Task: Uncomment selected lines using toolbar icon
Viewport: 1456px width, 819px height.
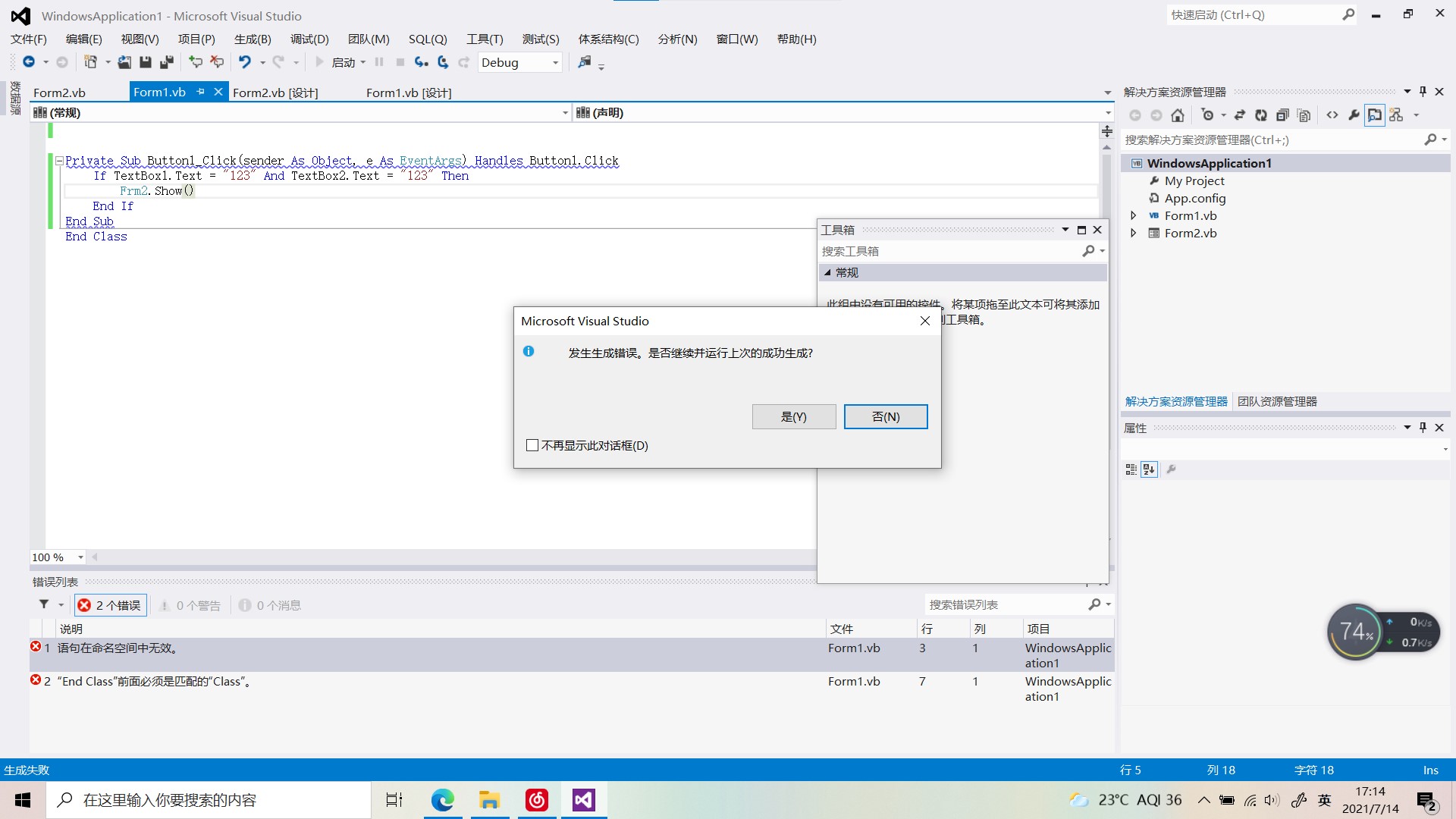Action: point(217,62)
